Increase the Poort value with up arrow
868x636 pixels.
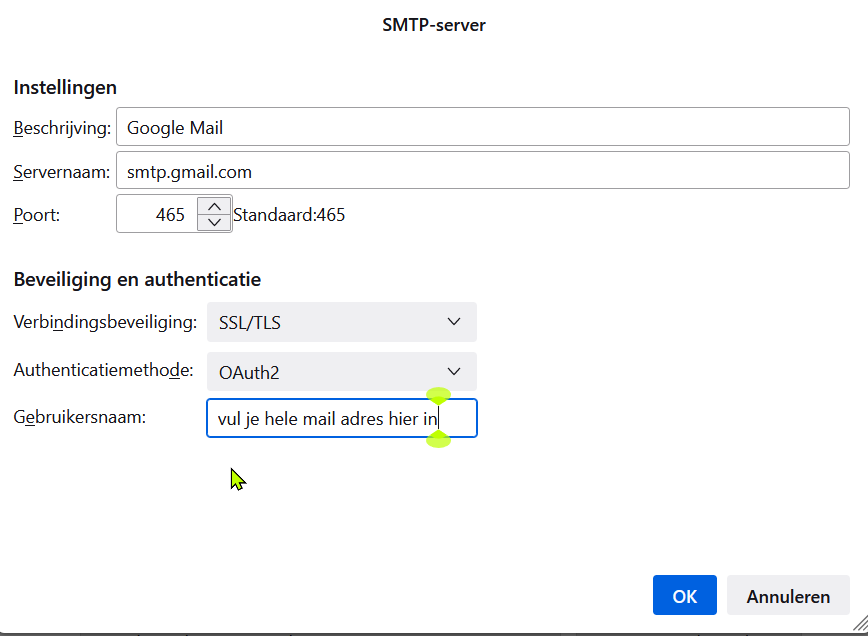(214, 206)
